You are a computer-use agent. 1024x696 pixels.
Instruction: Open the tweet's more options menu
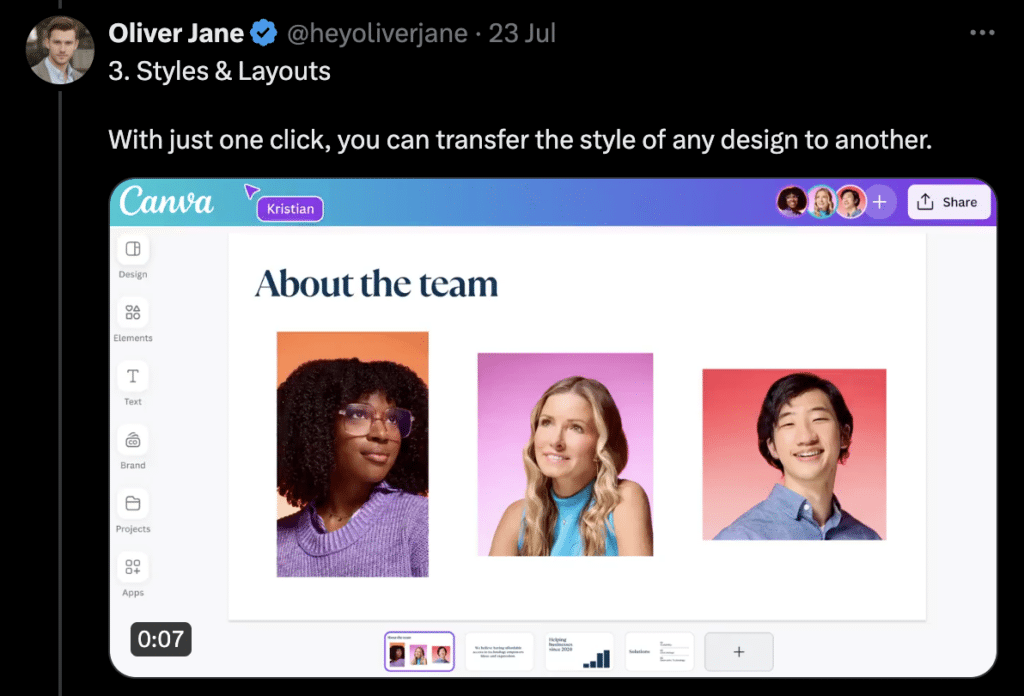coord(983,32)
